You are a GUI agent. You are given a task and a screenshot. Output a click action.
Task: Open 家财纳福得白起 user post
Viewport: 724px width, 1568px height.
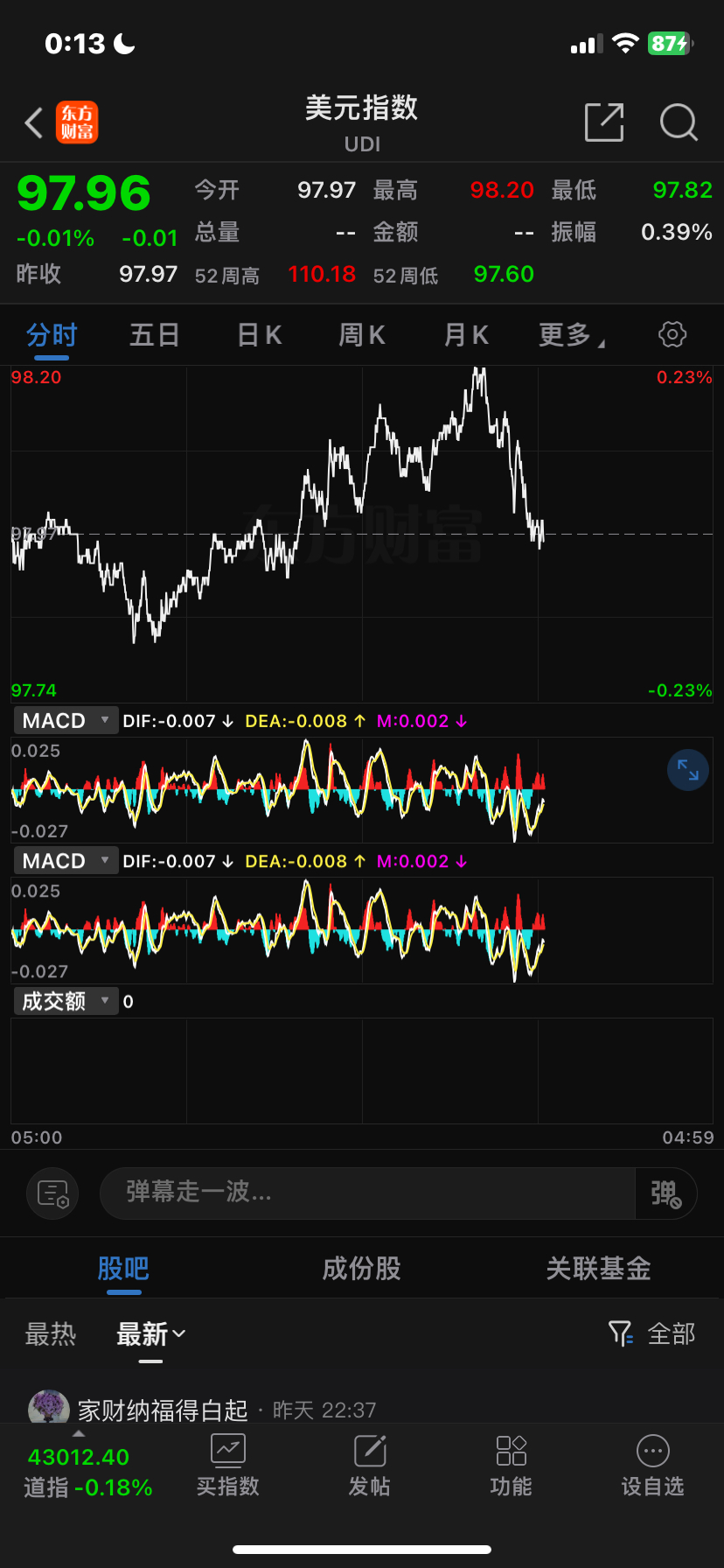tap(164, 1410)
